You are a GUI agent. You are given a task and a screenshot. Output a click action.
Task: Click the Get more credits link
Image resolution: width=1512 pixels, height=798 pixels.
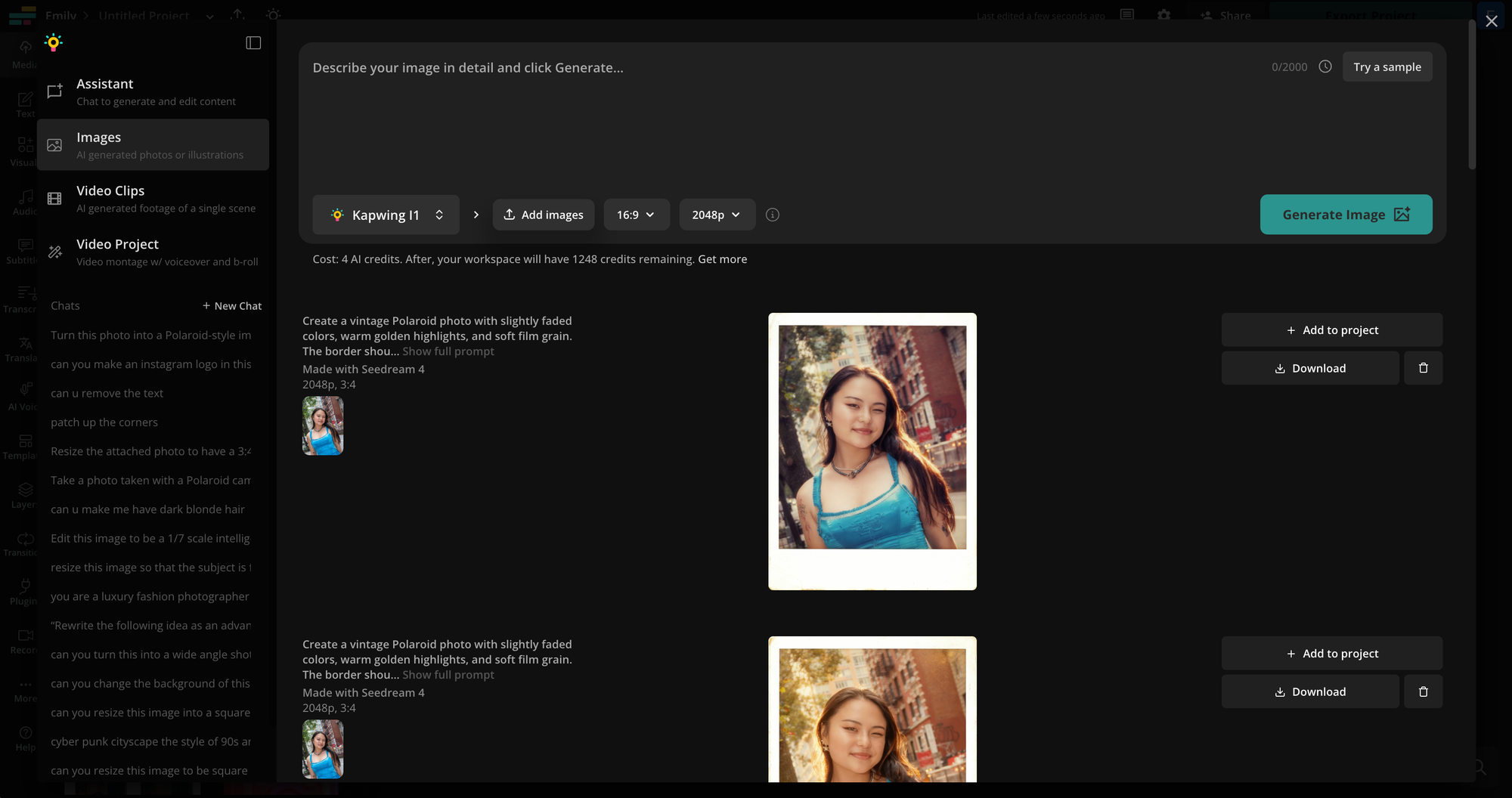pos(722,258)
